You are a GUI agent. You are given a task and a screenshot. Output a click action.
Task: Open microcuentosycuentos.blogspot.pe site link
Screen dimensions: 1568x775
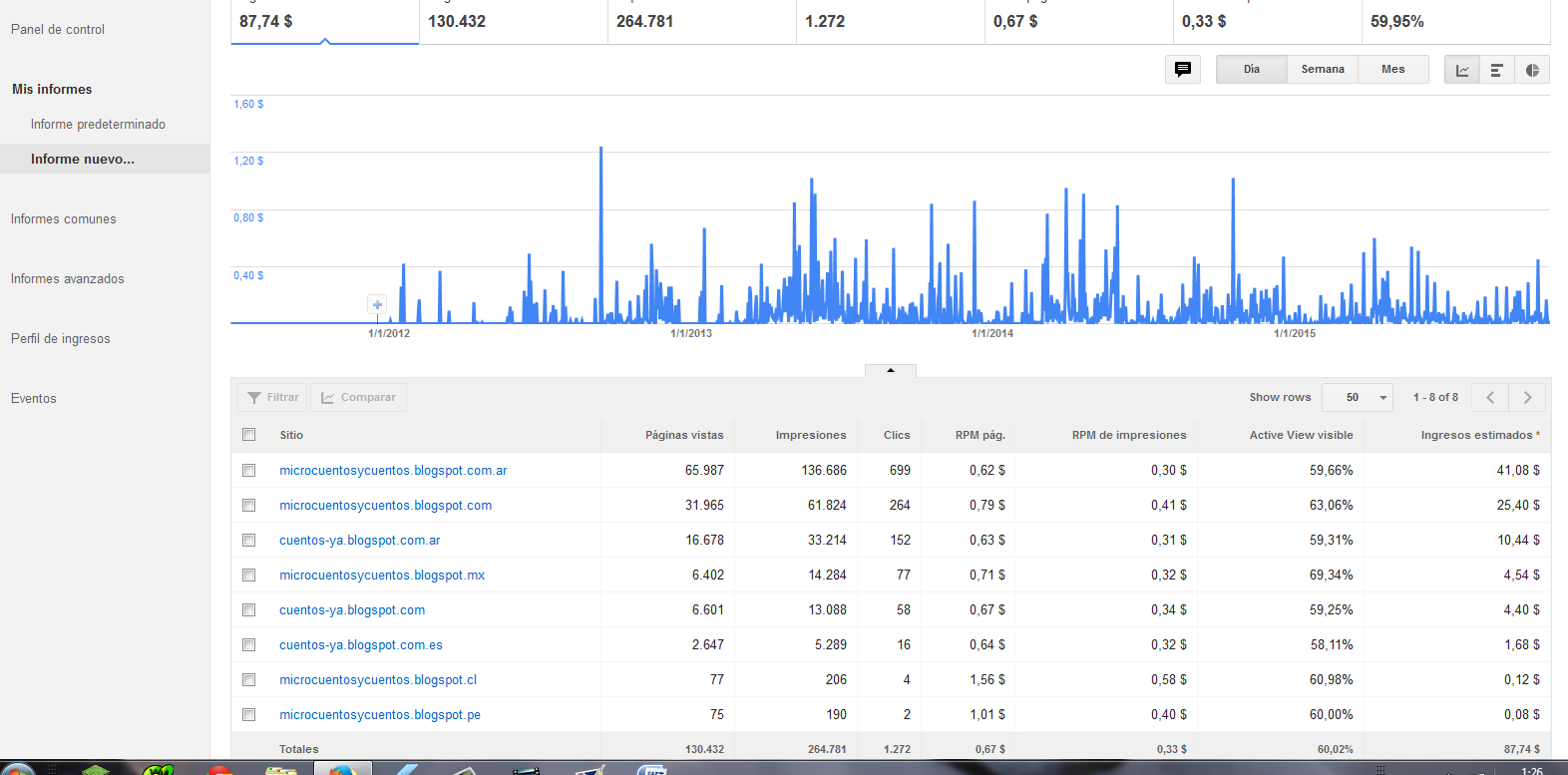[x=380, y=715]
